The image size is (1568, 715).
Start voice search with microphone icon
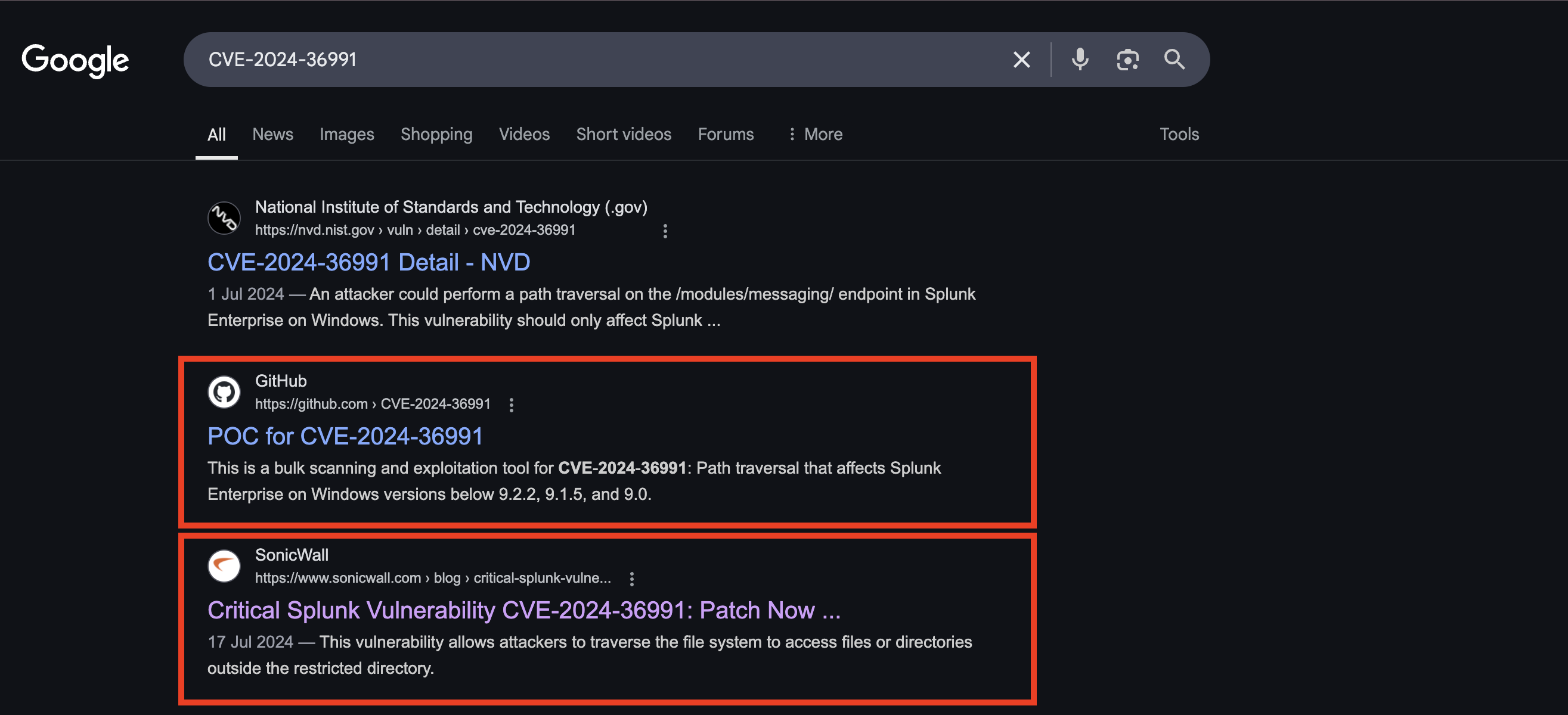click(x=1080, y=60)
